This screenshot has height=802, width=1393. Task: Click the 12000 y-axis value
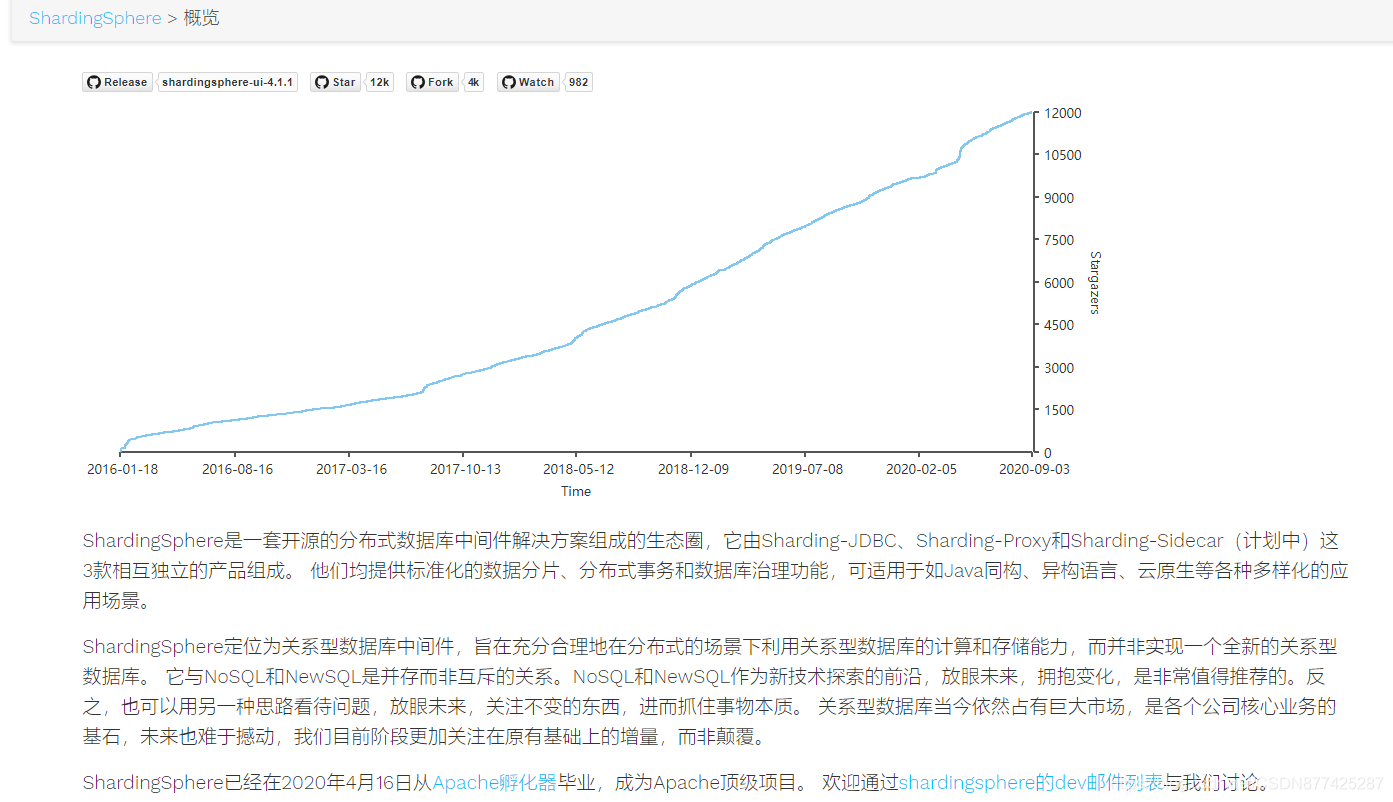(1063, 113)
